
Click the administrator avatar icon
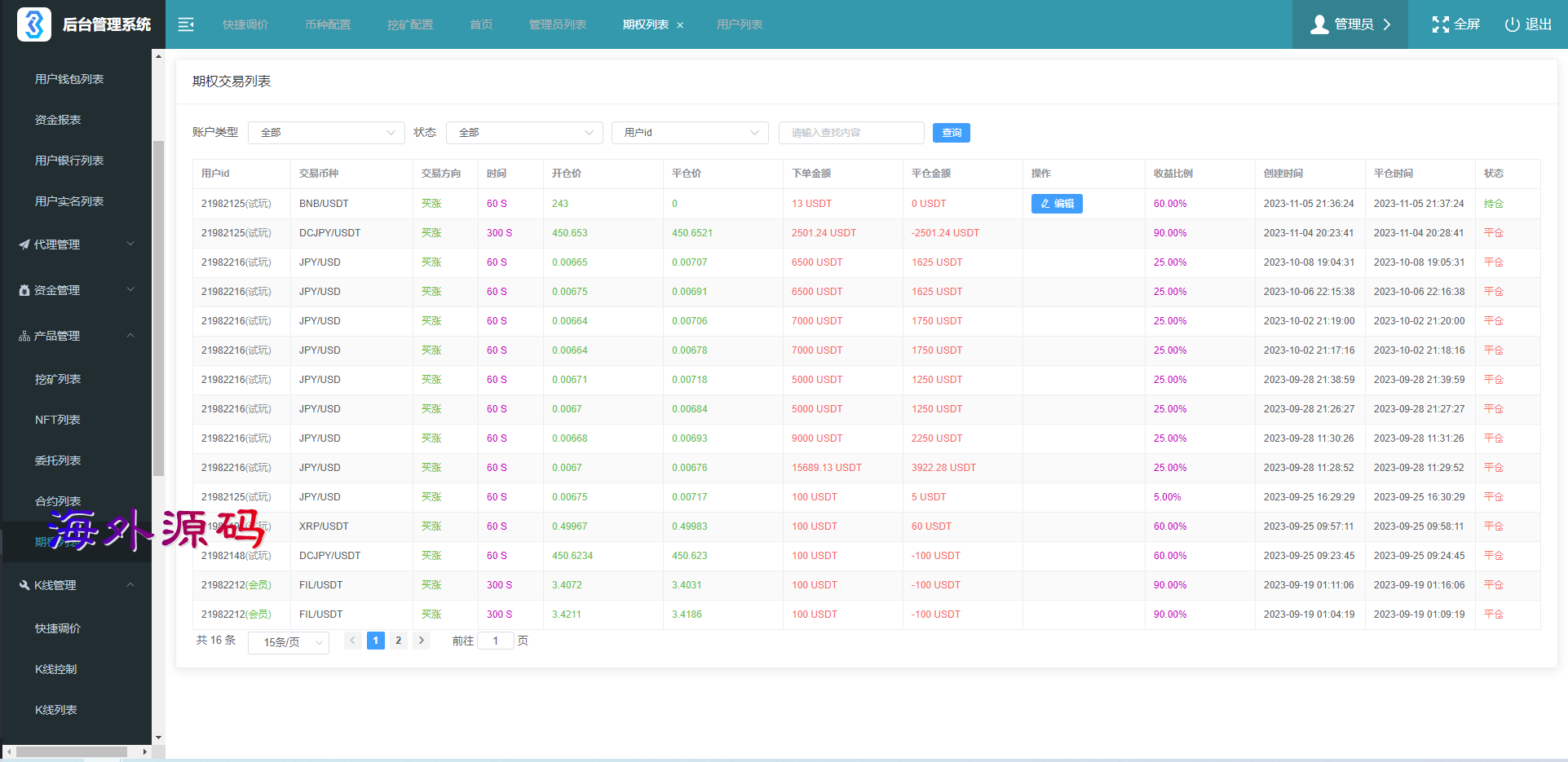(x=1319, y=24)
